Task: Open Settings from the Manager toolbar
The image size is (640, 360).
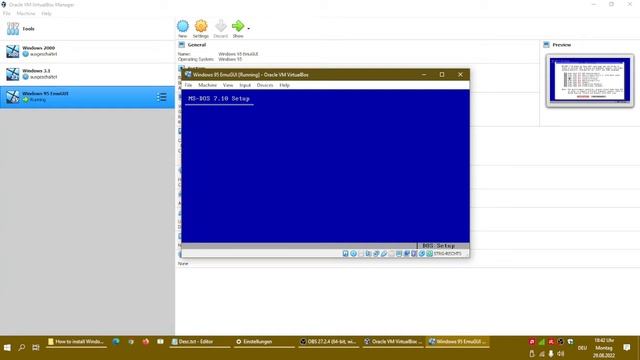Action: (200, 27)
